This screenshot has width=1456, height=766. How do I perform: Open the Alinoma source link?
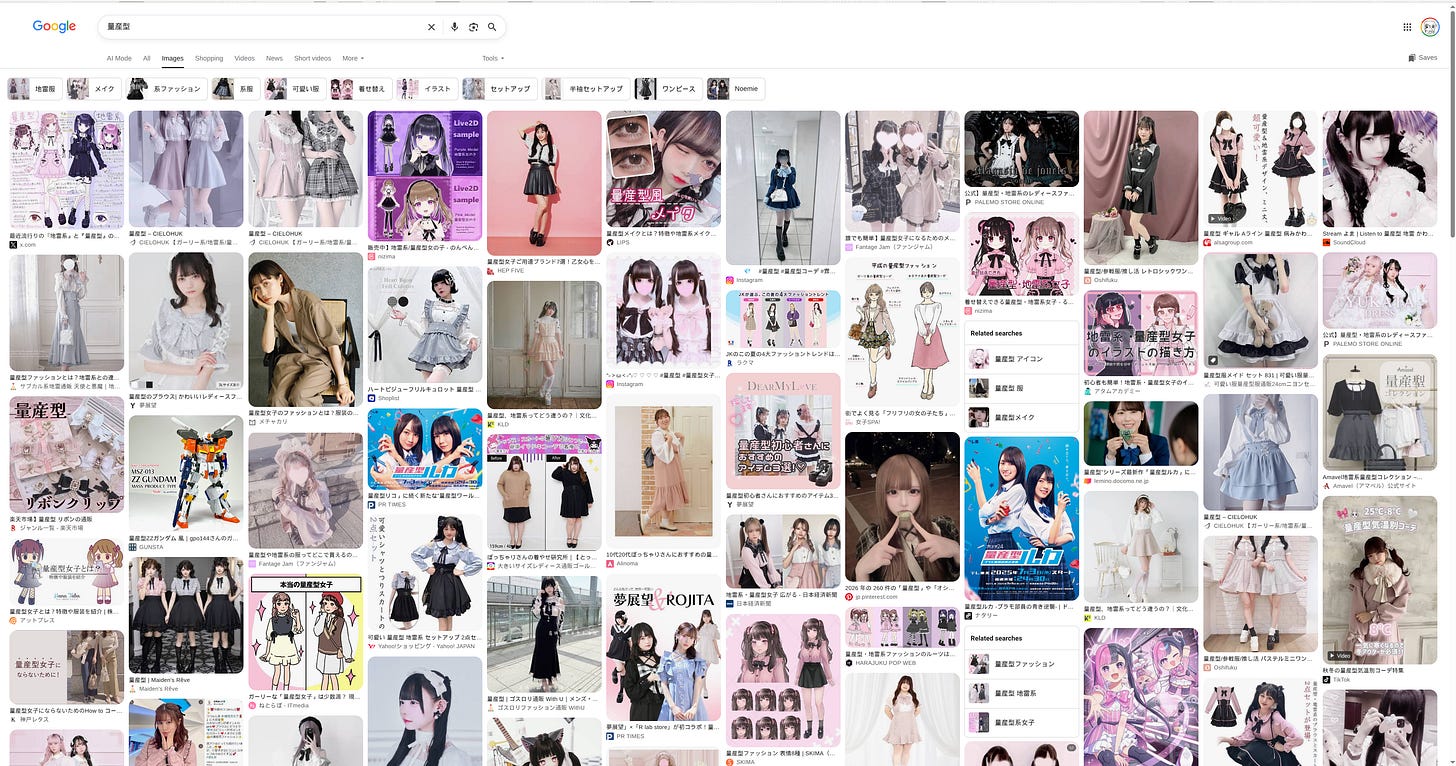click(x=626, y=563)
